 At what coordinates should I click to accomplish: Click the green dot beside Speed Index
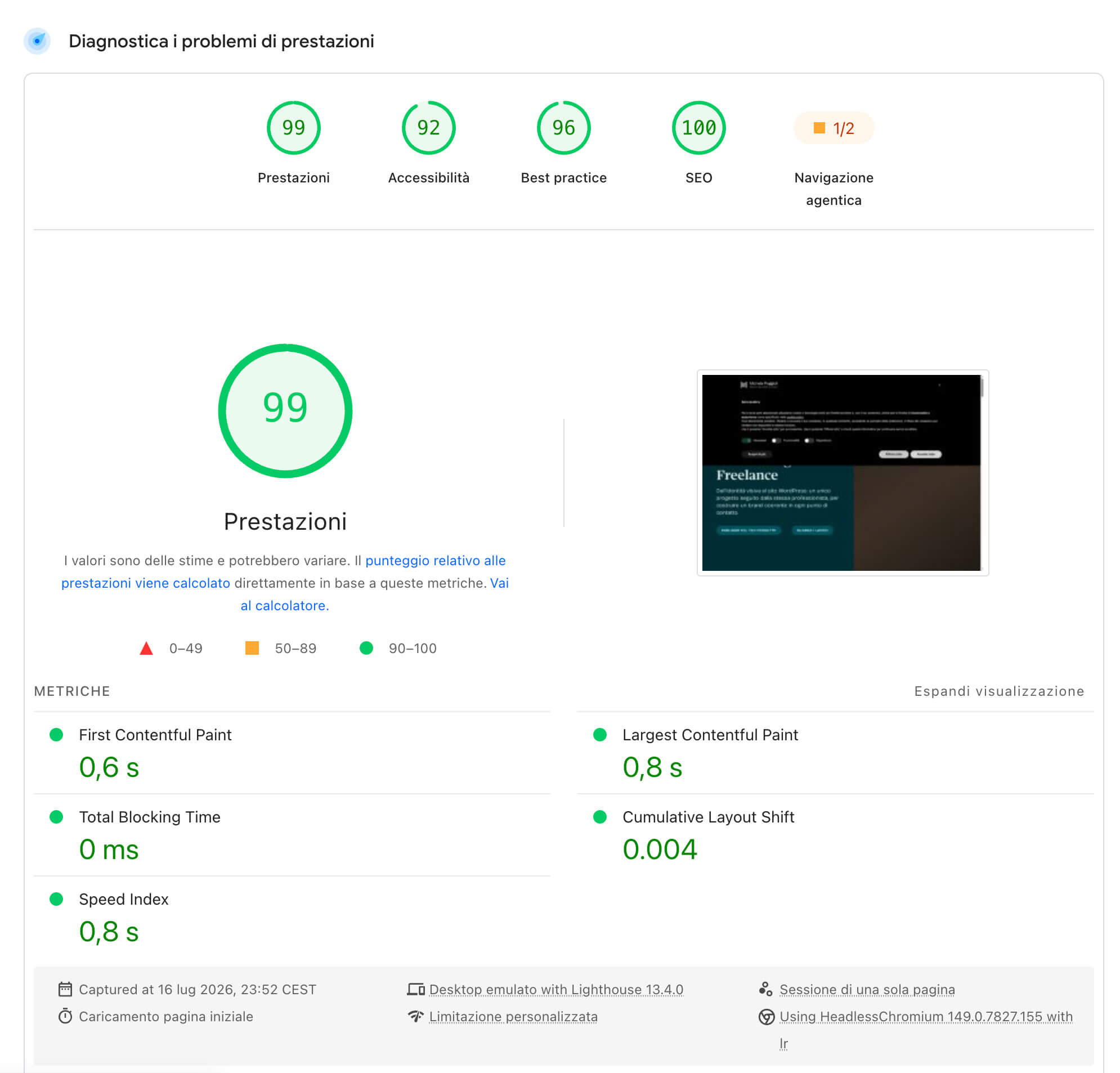56,899
